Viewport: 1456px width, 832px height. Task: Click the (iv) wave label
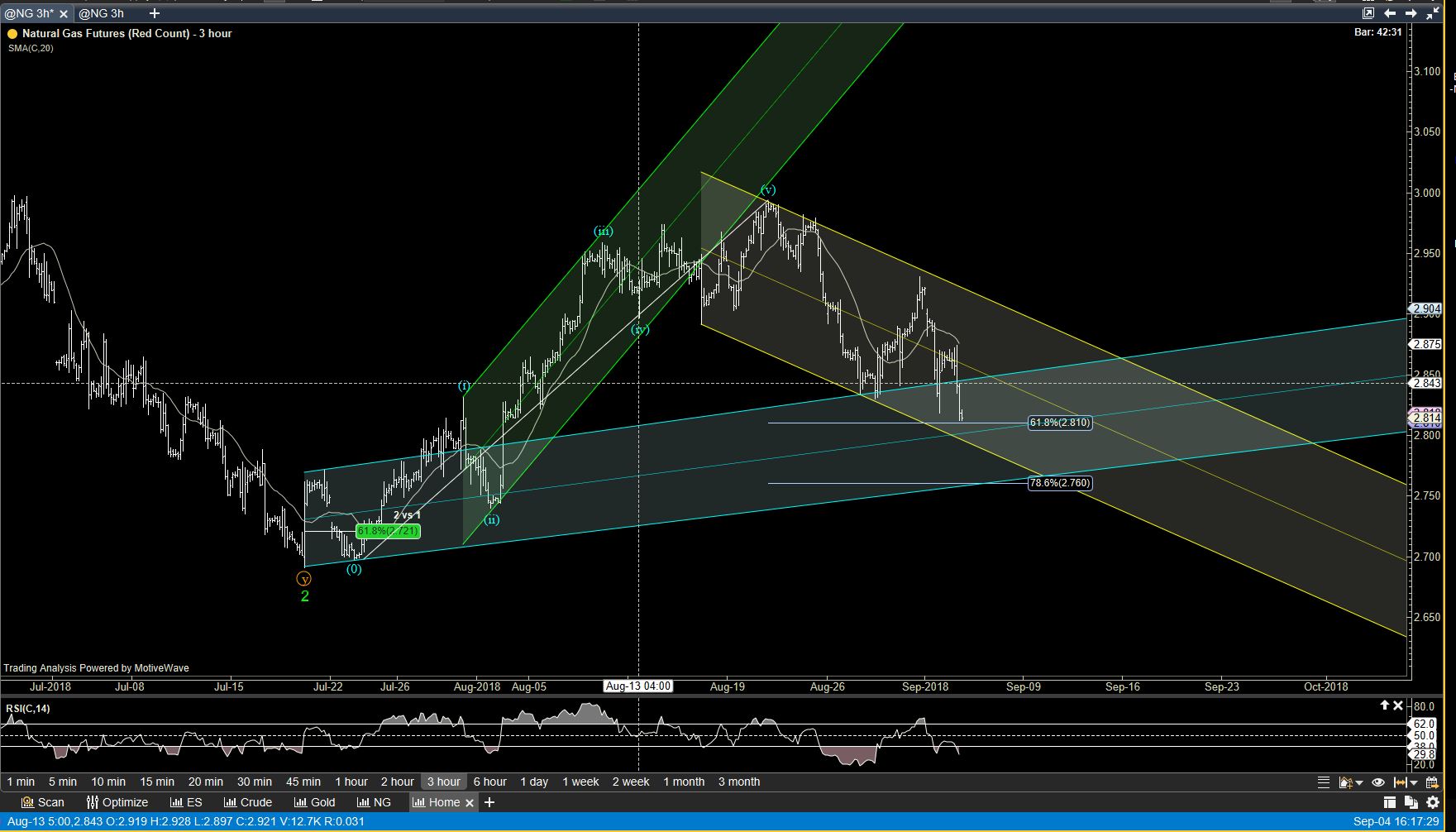640,330
